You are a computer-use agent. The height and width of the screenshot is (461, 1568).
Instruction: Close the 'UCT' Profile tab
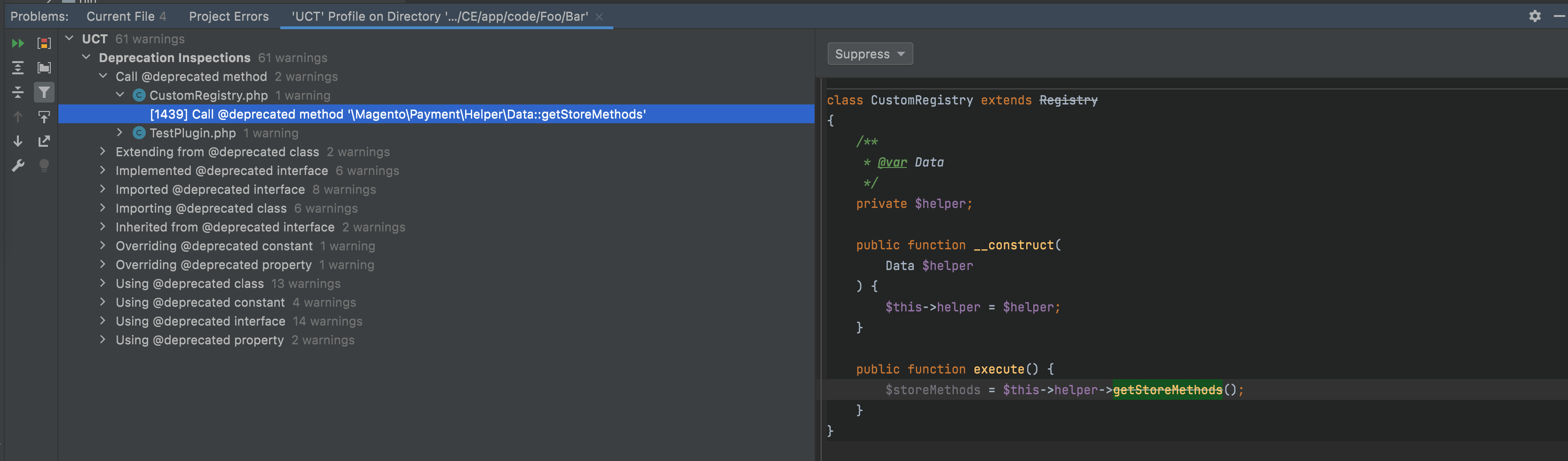tap(599, 17)
